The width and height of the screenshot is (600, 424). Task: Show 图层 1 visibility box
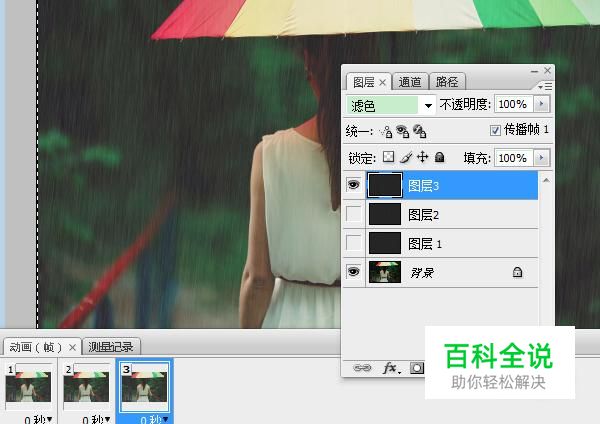(354, 243)
